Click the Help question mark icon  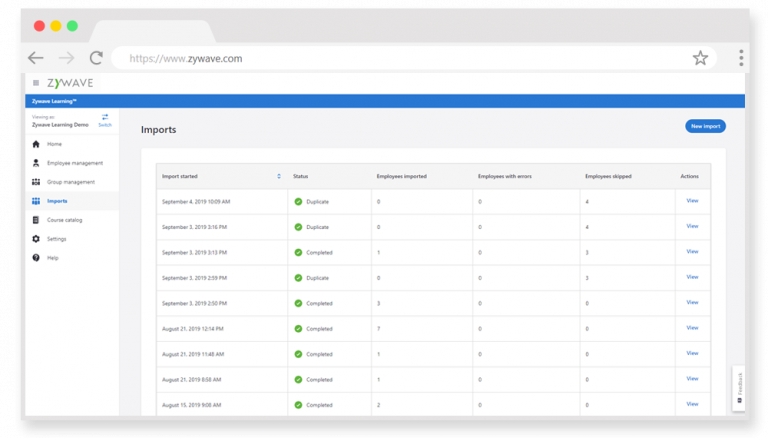click(x=36, y=258)
